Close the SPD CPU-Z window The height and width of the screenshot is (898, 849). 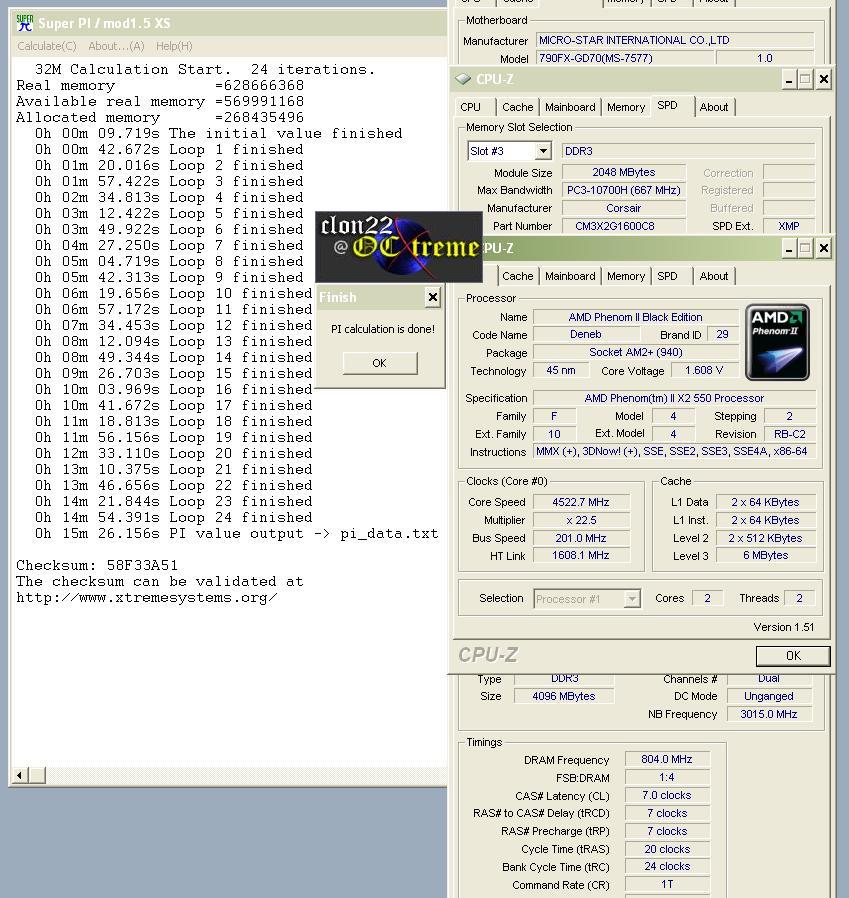point(824,80)
